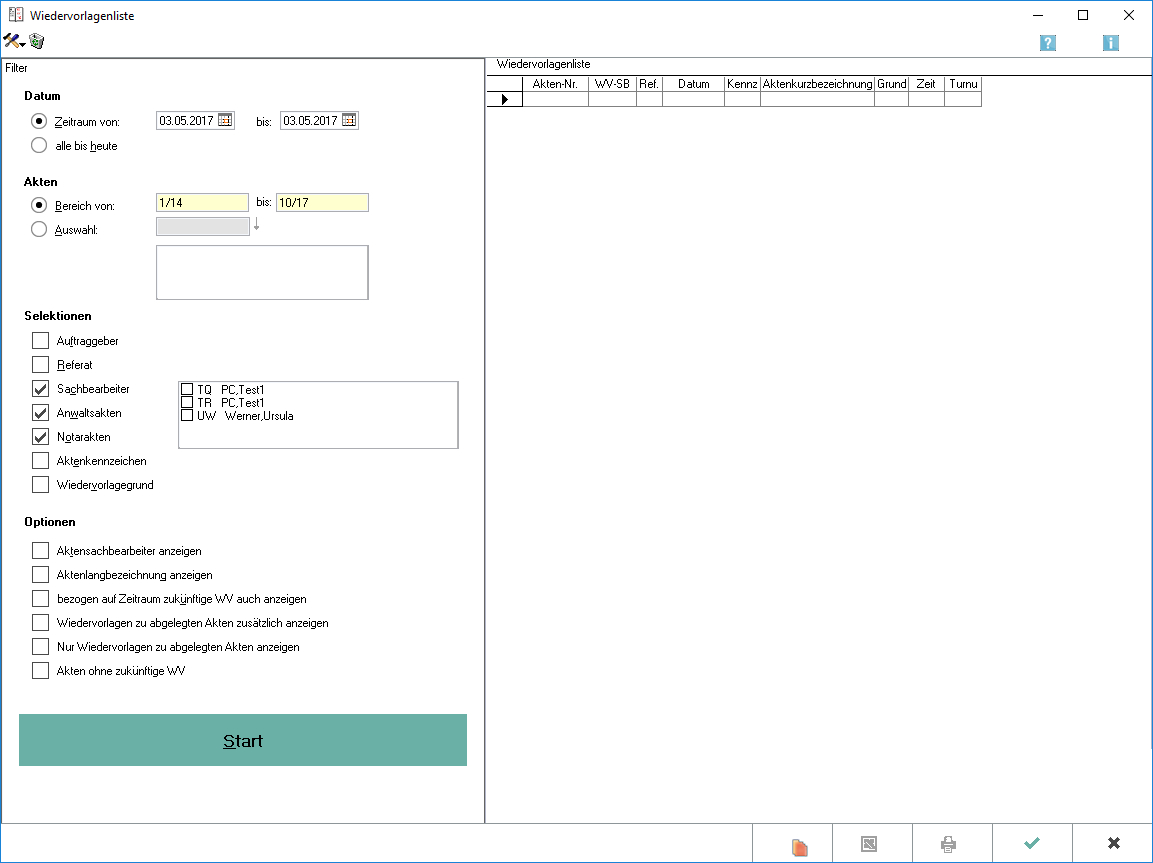The width and height of the screenshot is (1153, 863).
Task: Click the arrow next to Auswahl field
Action: point(256,225)
